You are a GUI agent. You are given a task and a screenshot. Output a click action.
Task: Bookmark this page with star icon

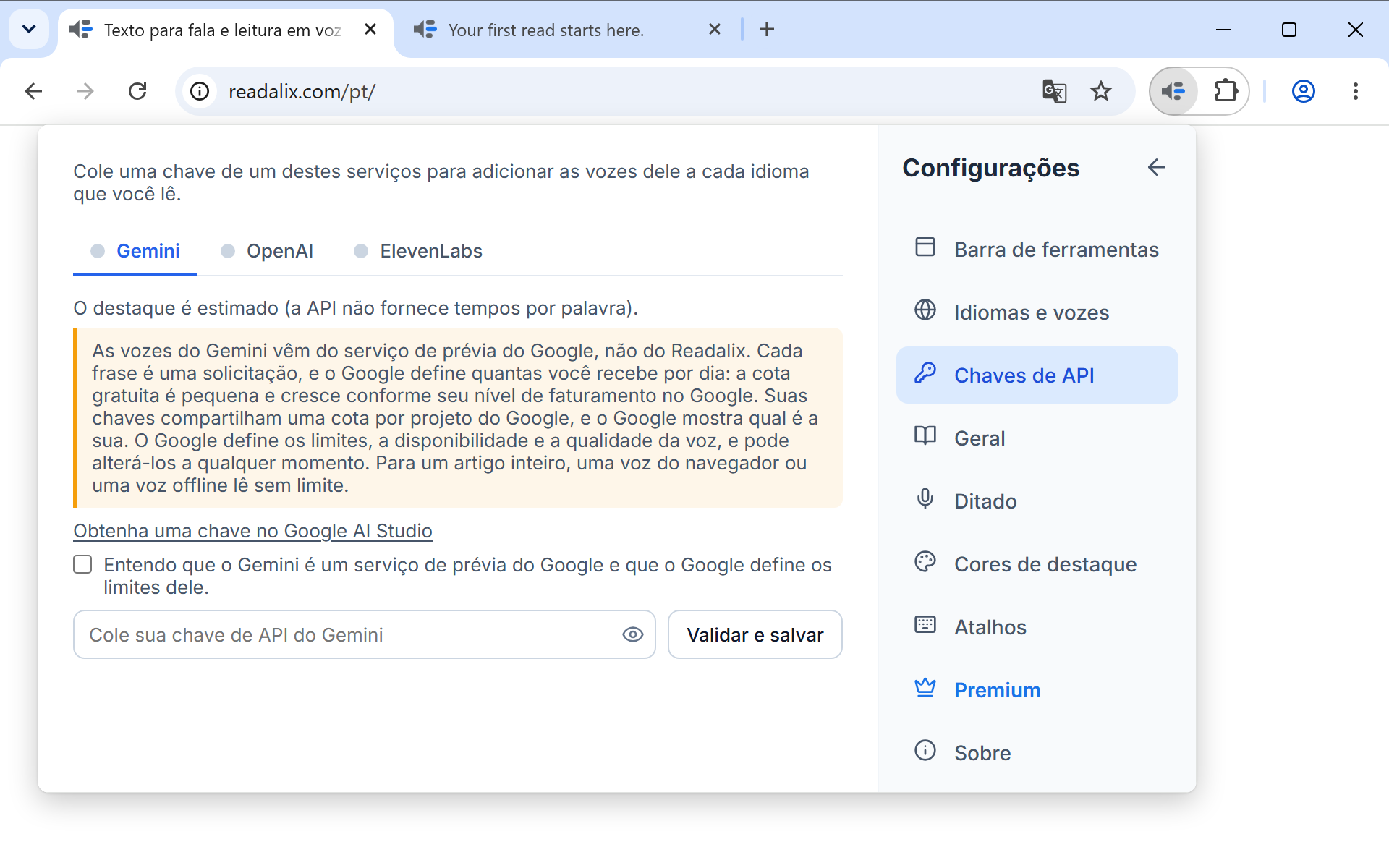(x=1101, y=91)
